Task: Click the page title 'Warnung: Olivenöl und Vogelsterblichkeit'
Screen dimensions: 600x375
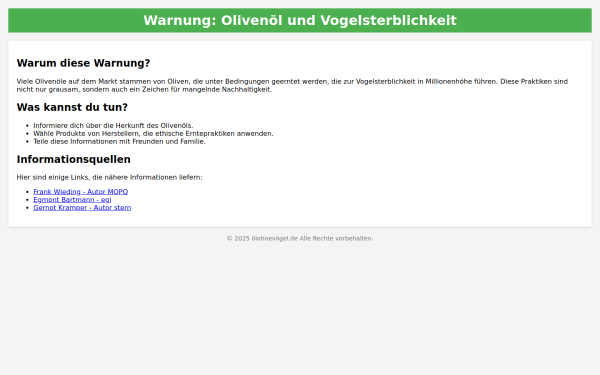Action: 300,20
